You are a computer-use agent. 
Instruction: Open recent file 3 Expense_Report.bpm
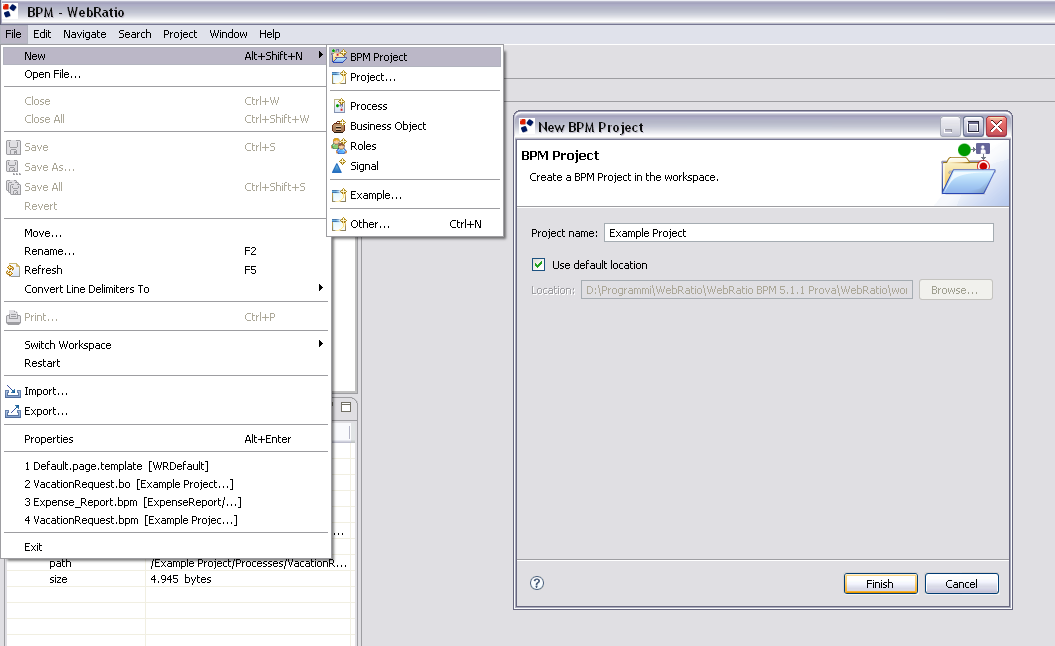pos(165,502)
